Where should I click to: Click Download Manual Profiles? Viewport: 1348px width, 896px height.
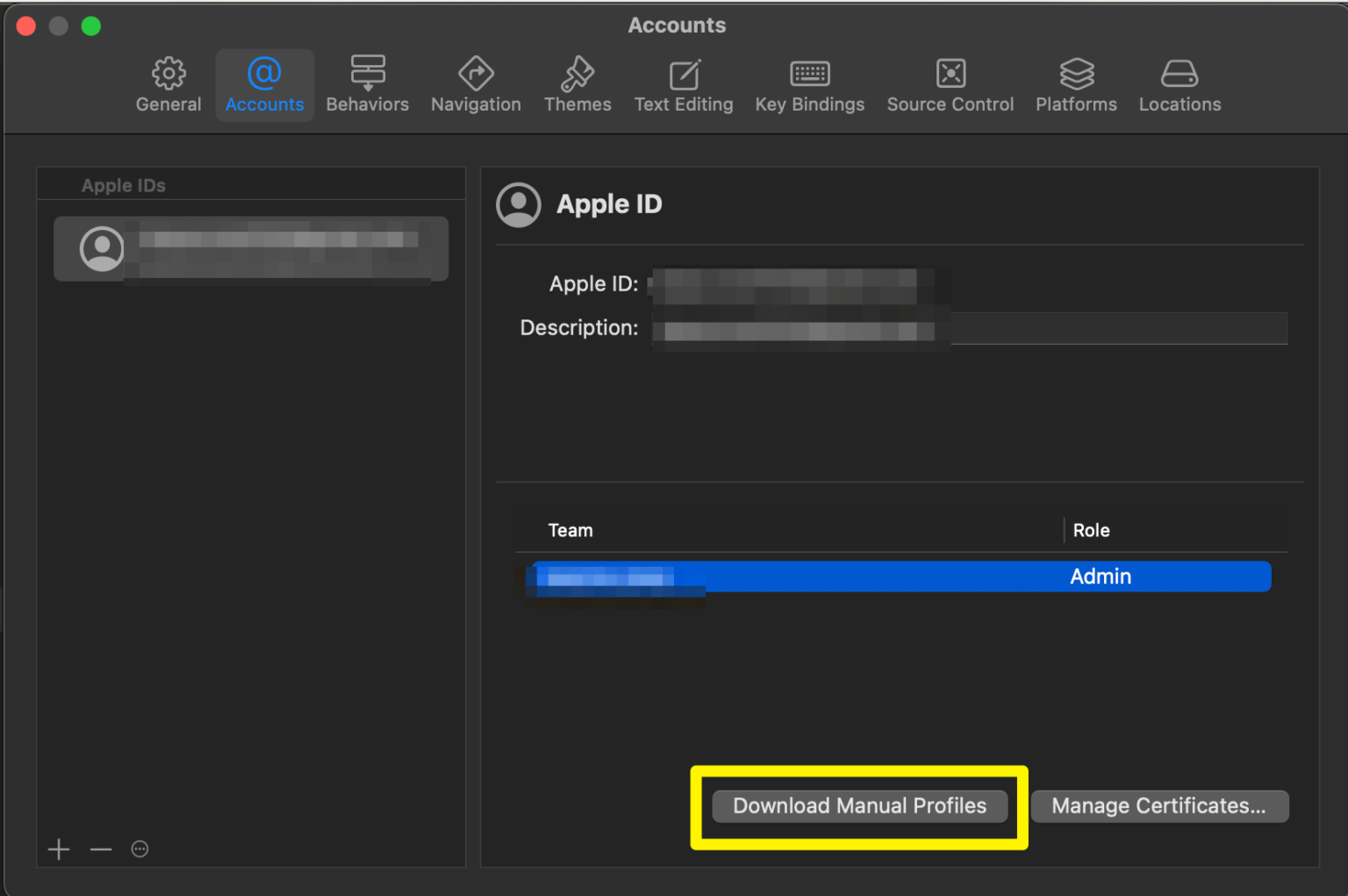click(x=859, y=806)
